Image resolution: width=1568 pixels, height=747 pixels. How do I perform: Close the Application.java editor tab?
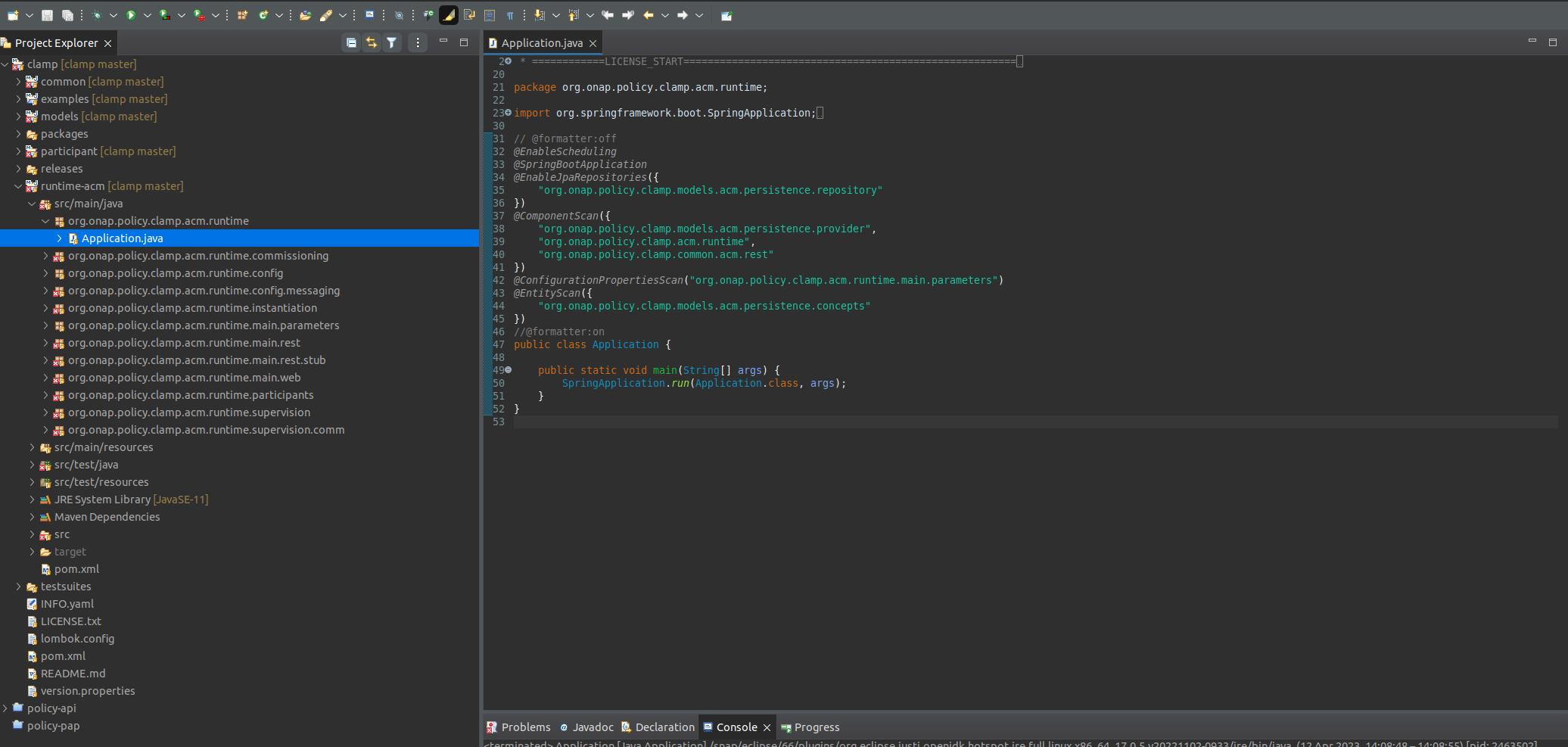[x=593, y=43]
